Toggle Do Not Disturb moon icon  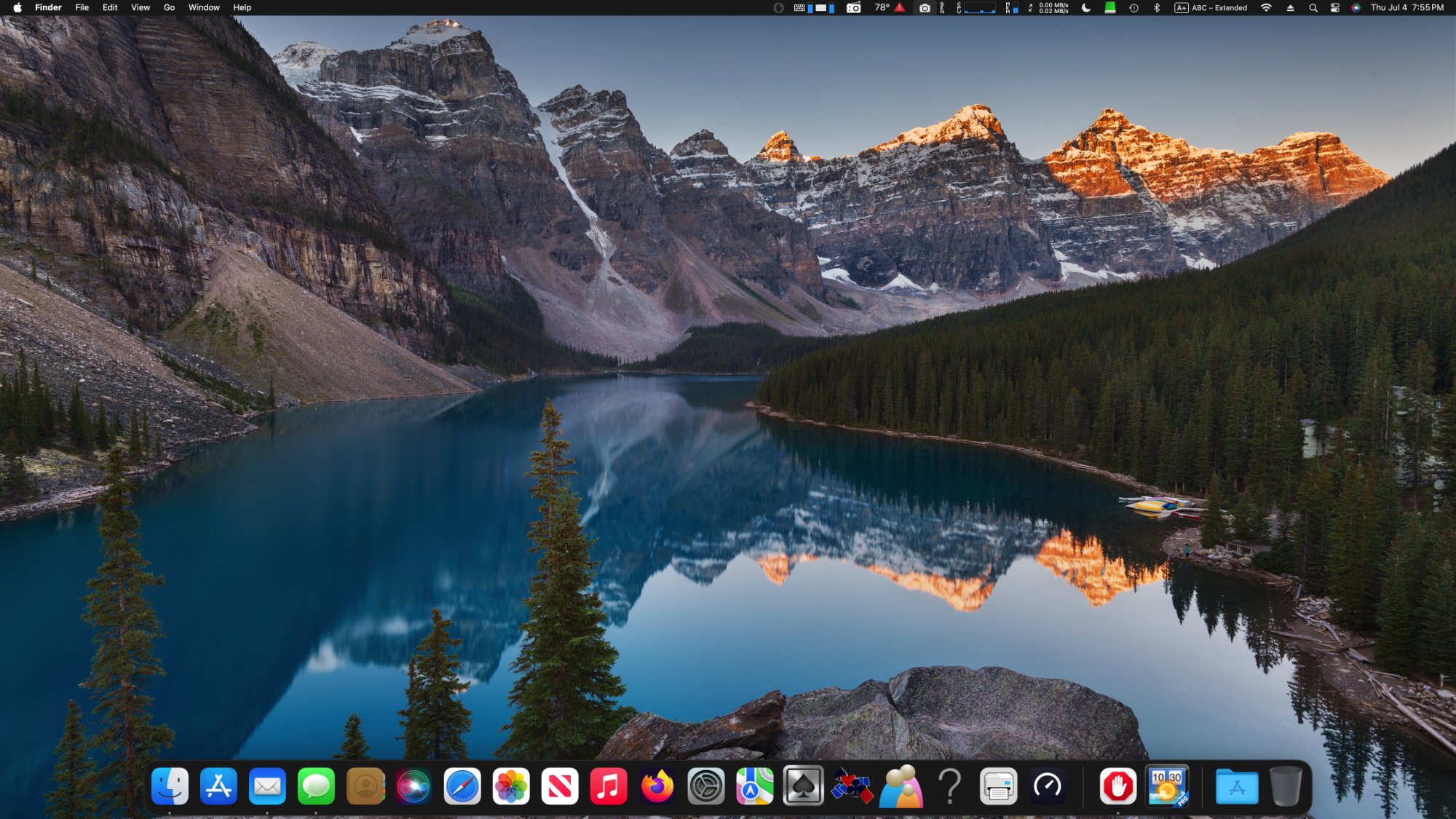tap(1086, 8)
